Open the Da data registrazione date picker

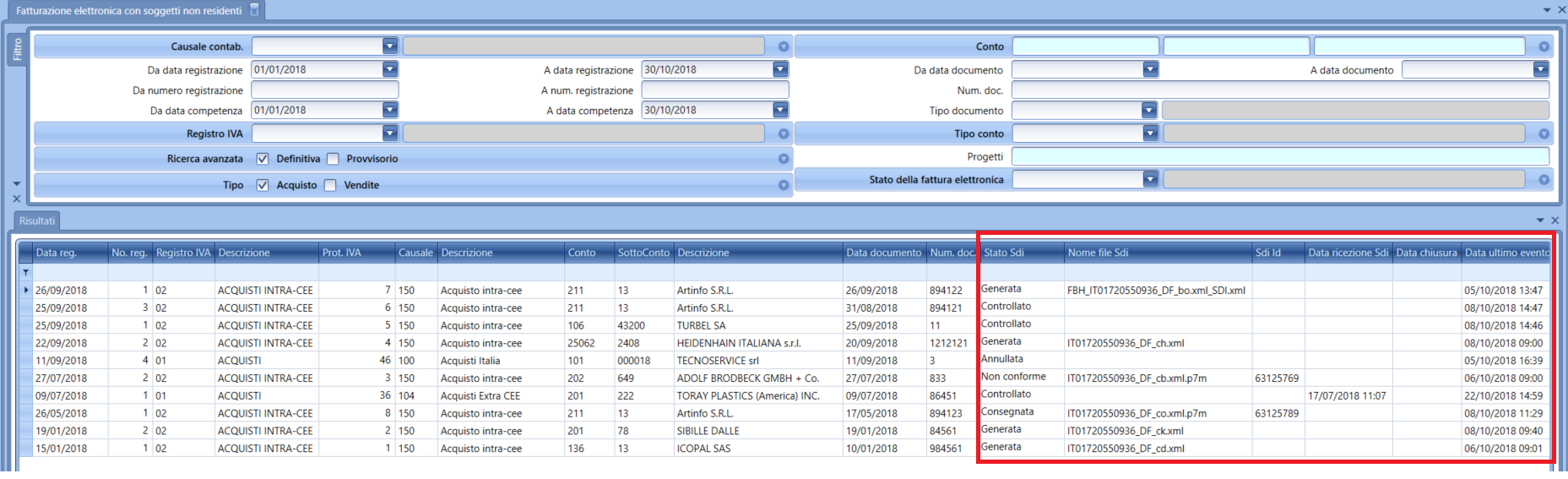[x=389, y=69]
